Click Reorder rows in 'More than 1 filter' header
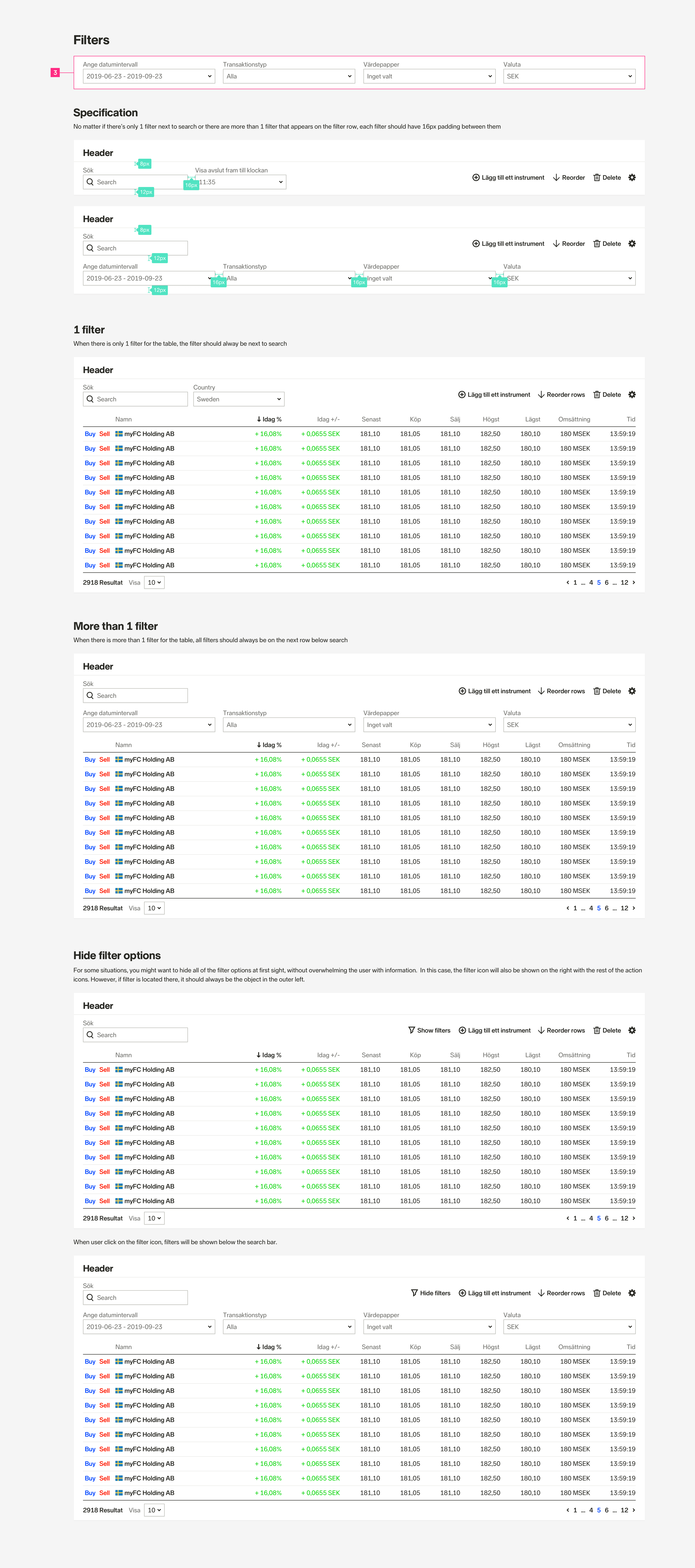 [561, 691]
